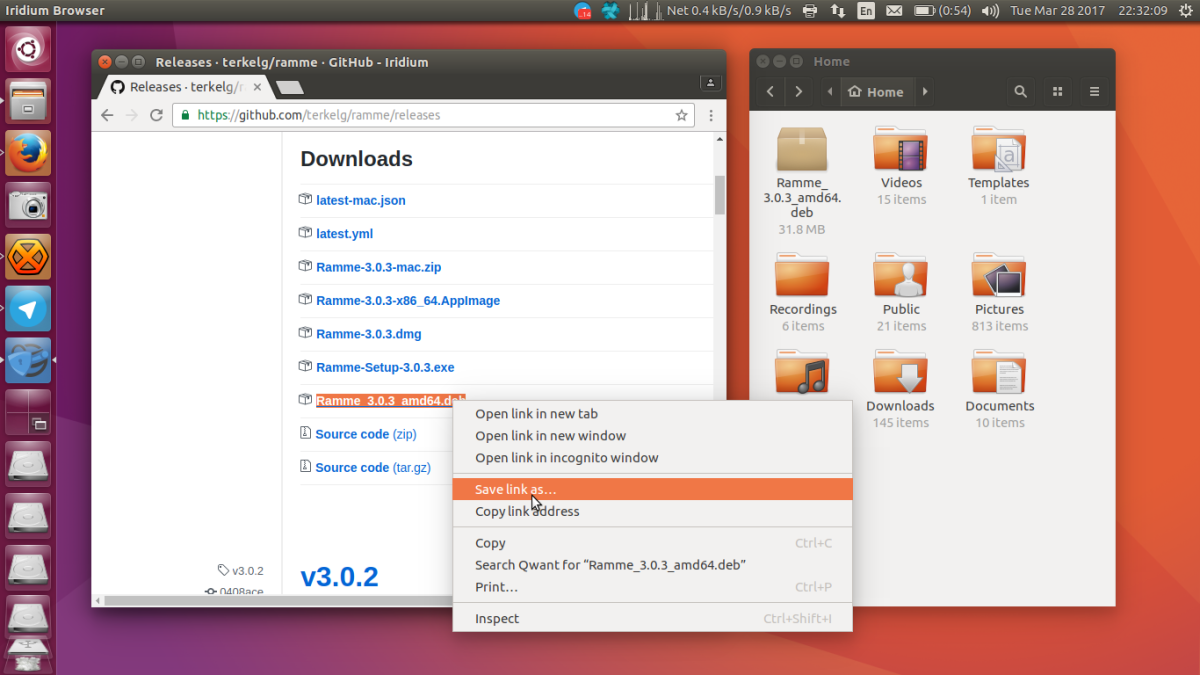Launch Firefox from the dock
Screen dimensions: 1200x675
[28, 153]
